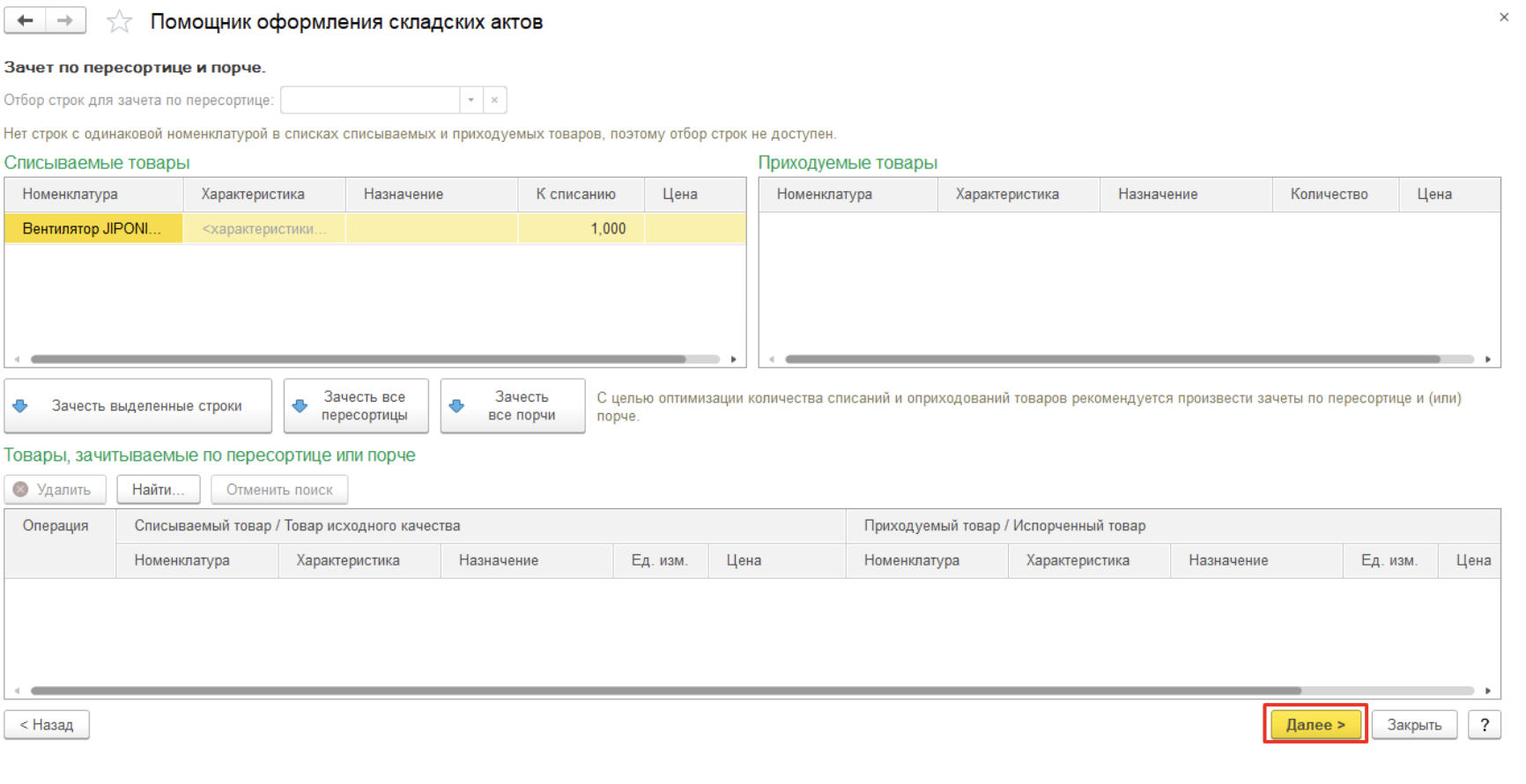
Task: Click the Далее button
Action: [x=1315, y=725]
